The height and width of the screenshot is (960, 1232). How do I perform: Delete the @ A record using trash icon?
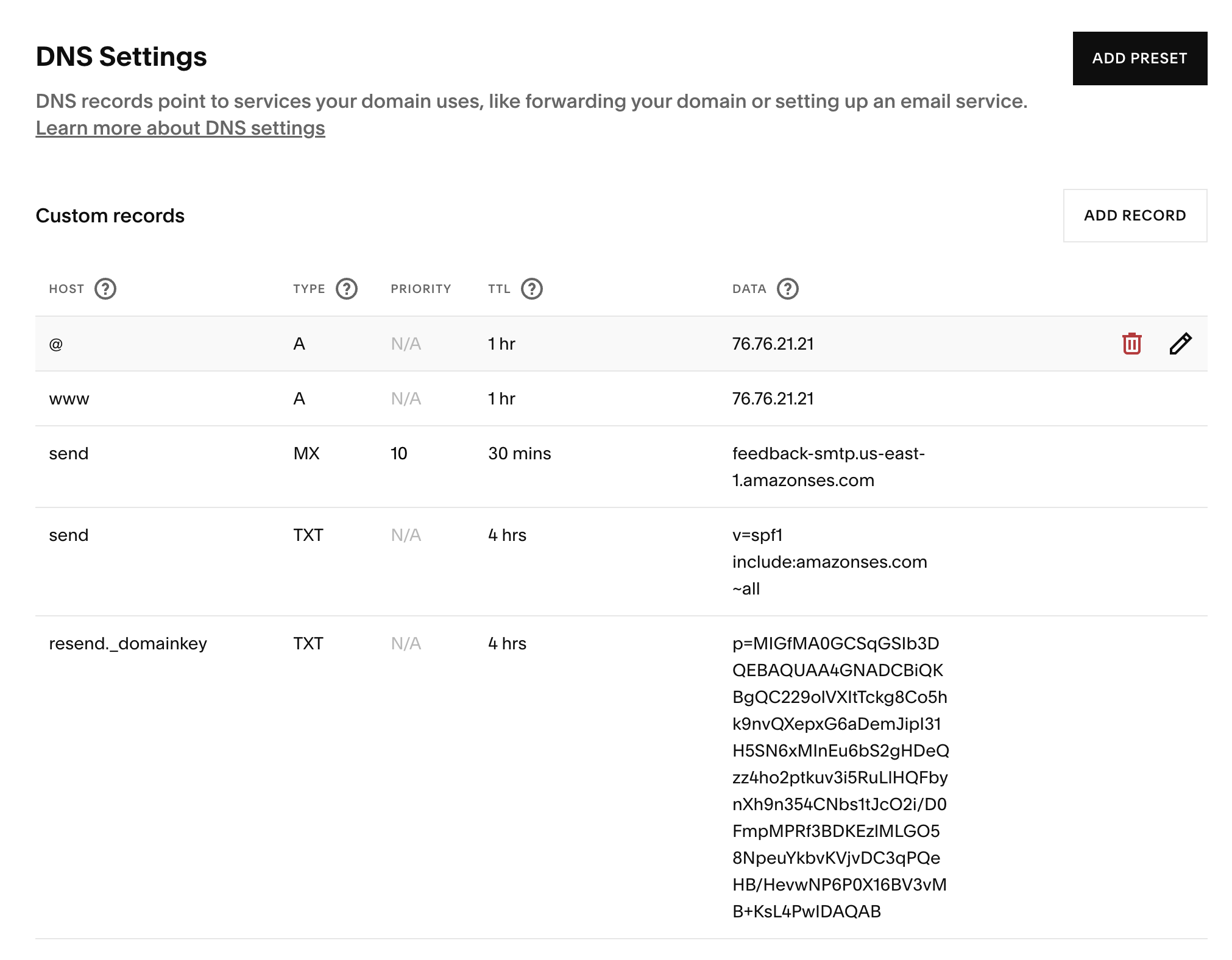pyautogui.click(x=1131, y=344)
